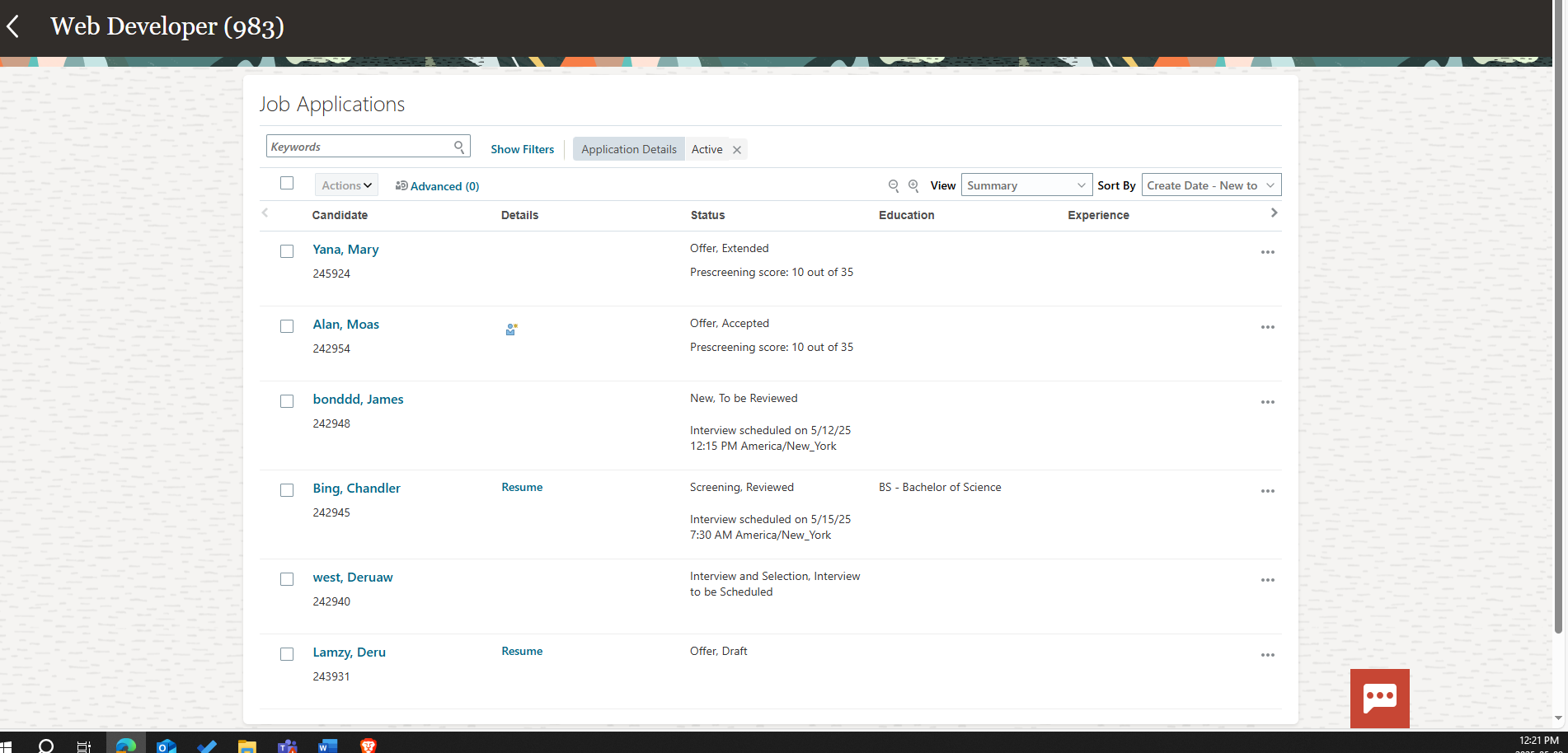
Task: Open the View Summary dropdown
Action: pos(1026,185)
